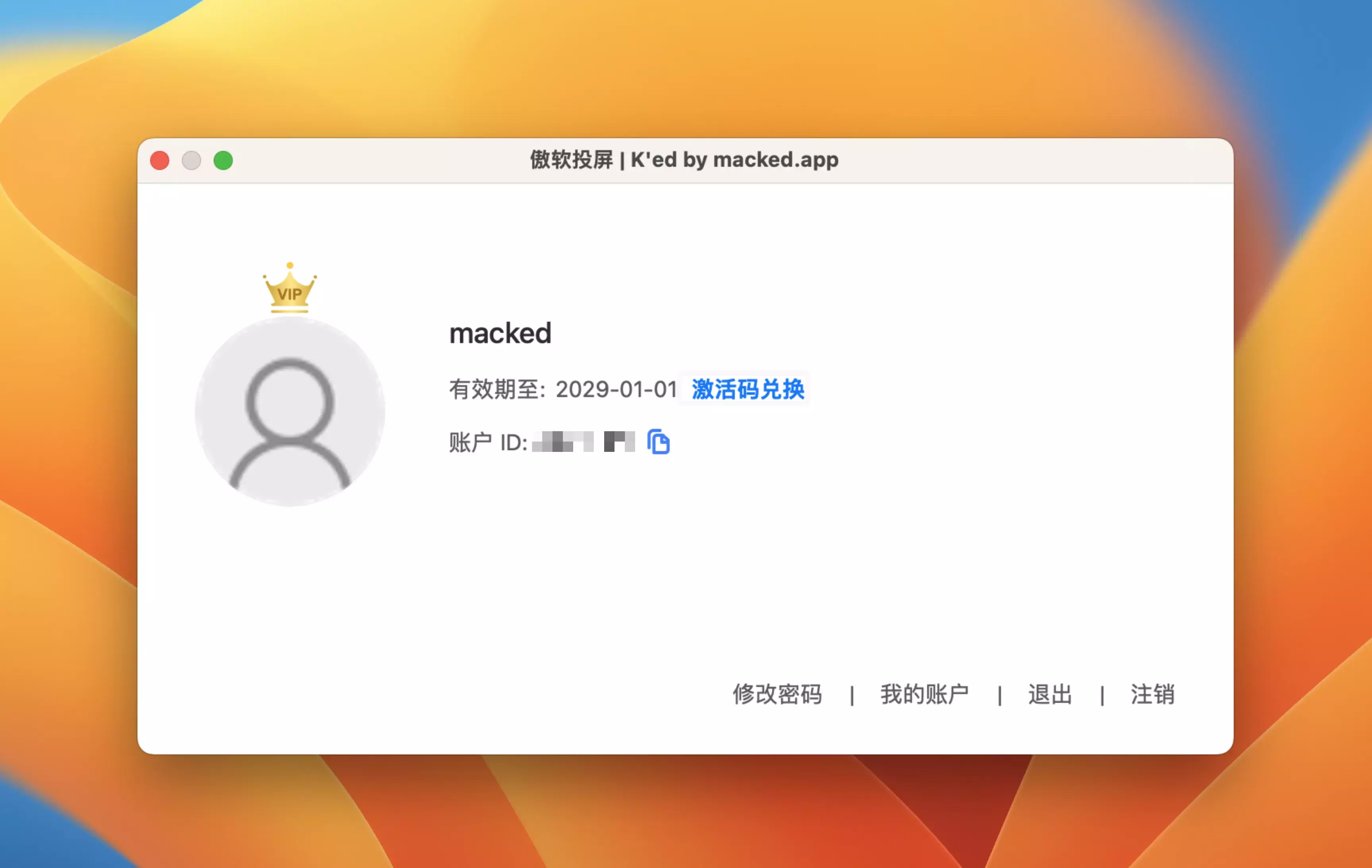Viewport: 1372px width, 868px height.
Task: Click the username macked
Action: pos(500,333)
